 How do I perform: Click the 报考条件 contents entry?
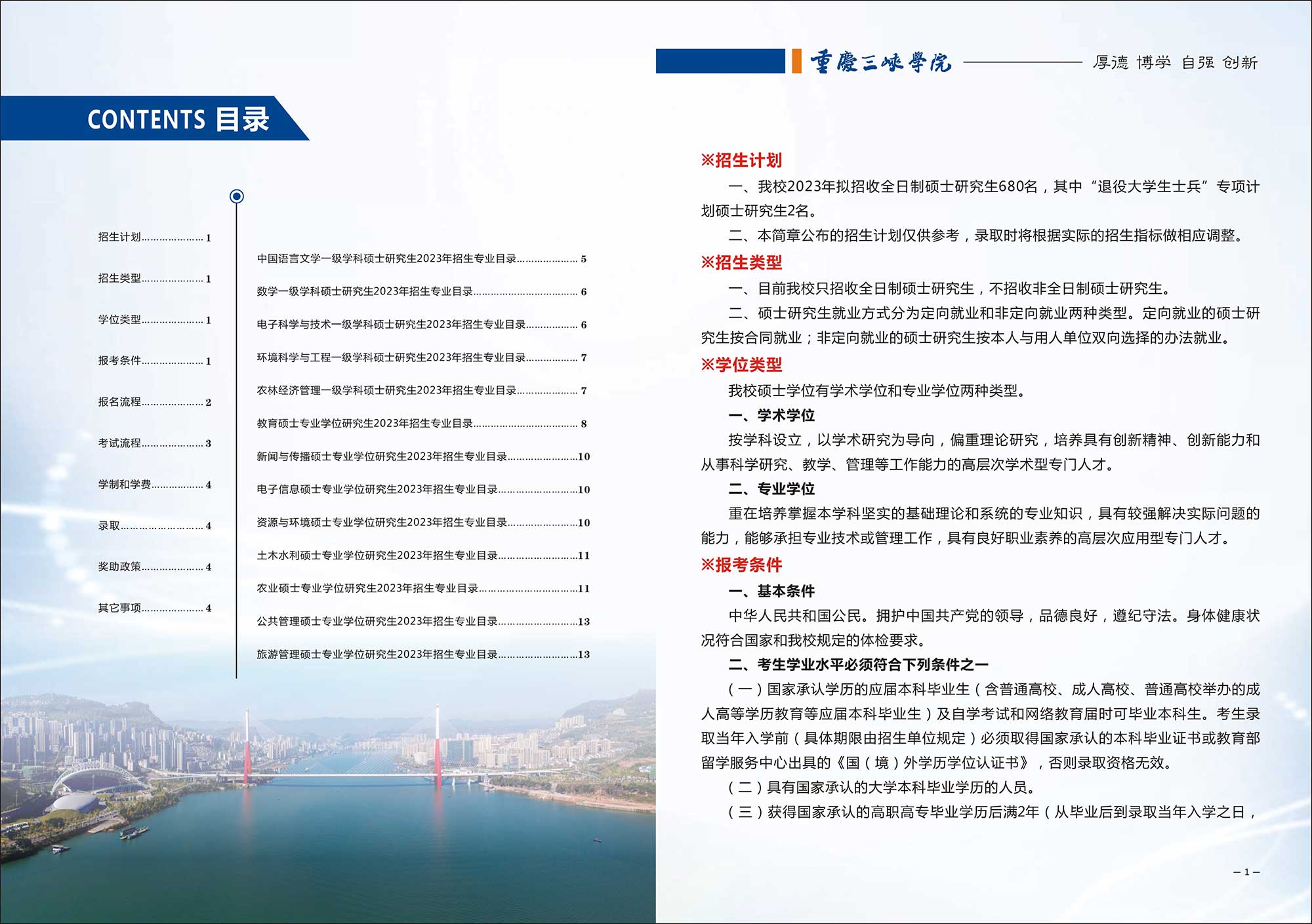155,361
